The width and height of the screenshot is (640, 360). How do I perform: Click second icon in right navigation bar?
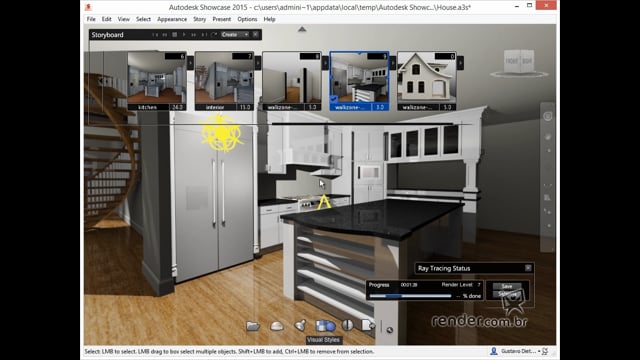(x=548, y=137)
